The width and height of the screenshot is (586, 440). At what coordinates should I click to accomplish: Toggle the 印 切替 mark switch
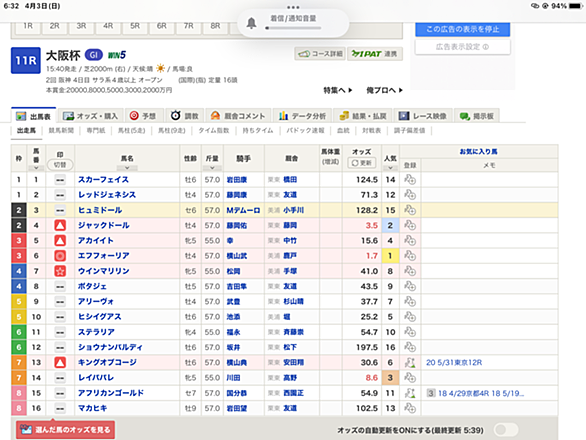[x=60, y=164]
